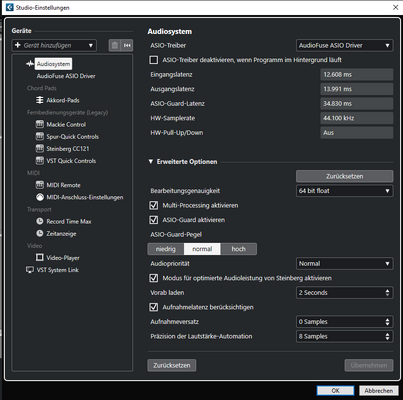The height and width of the screenshot is (400, 403).
Task: Select AudioFuse ASIO Driver in device tree
Action: [66, 76]
